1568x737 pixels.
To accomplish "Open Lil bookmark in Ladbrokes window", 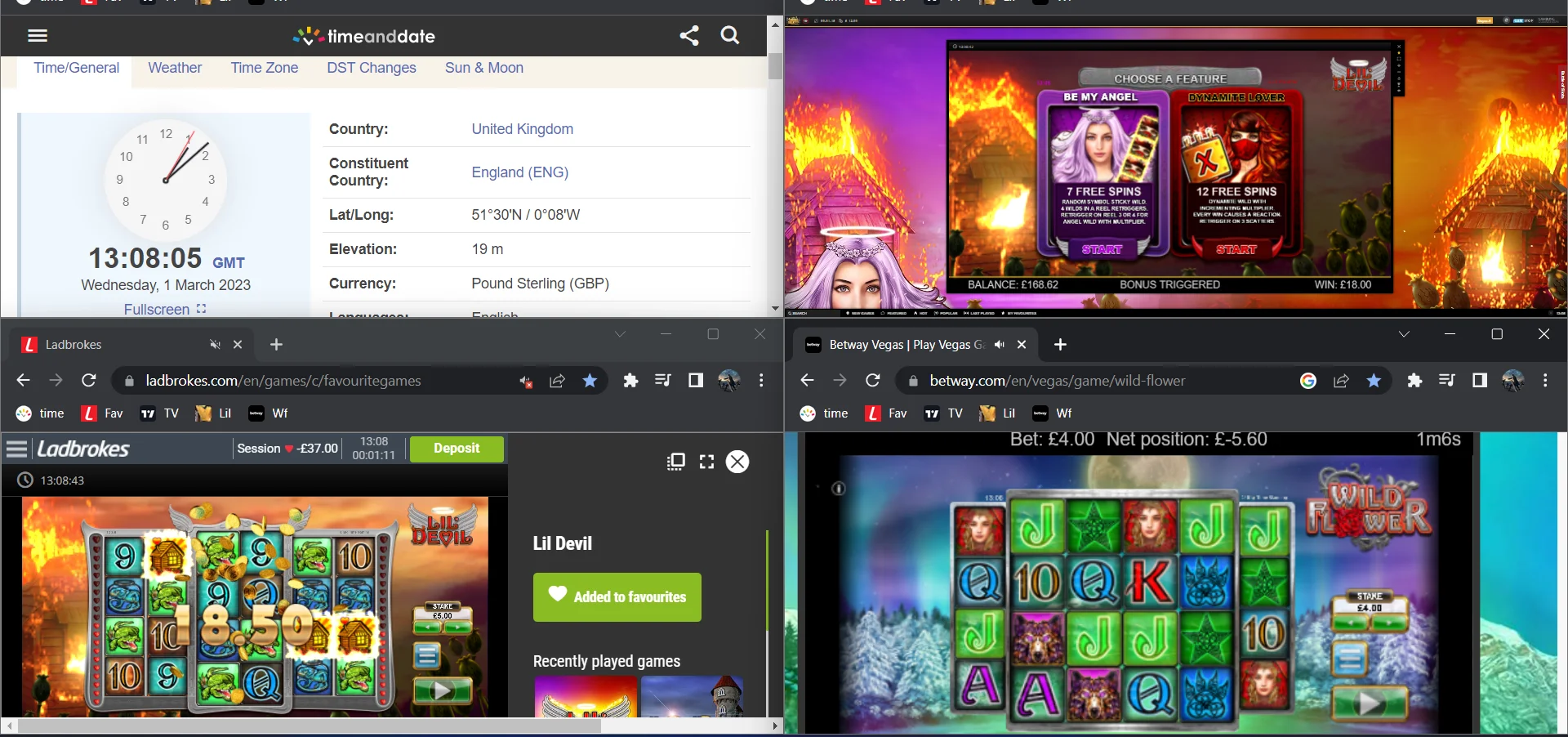I will [x=213, y=413].
